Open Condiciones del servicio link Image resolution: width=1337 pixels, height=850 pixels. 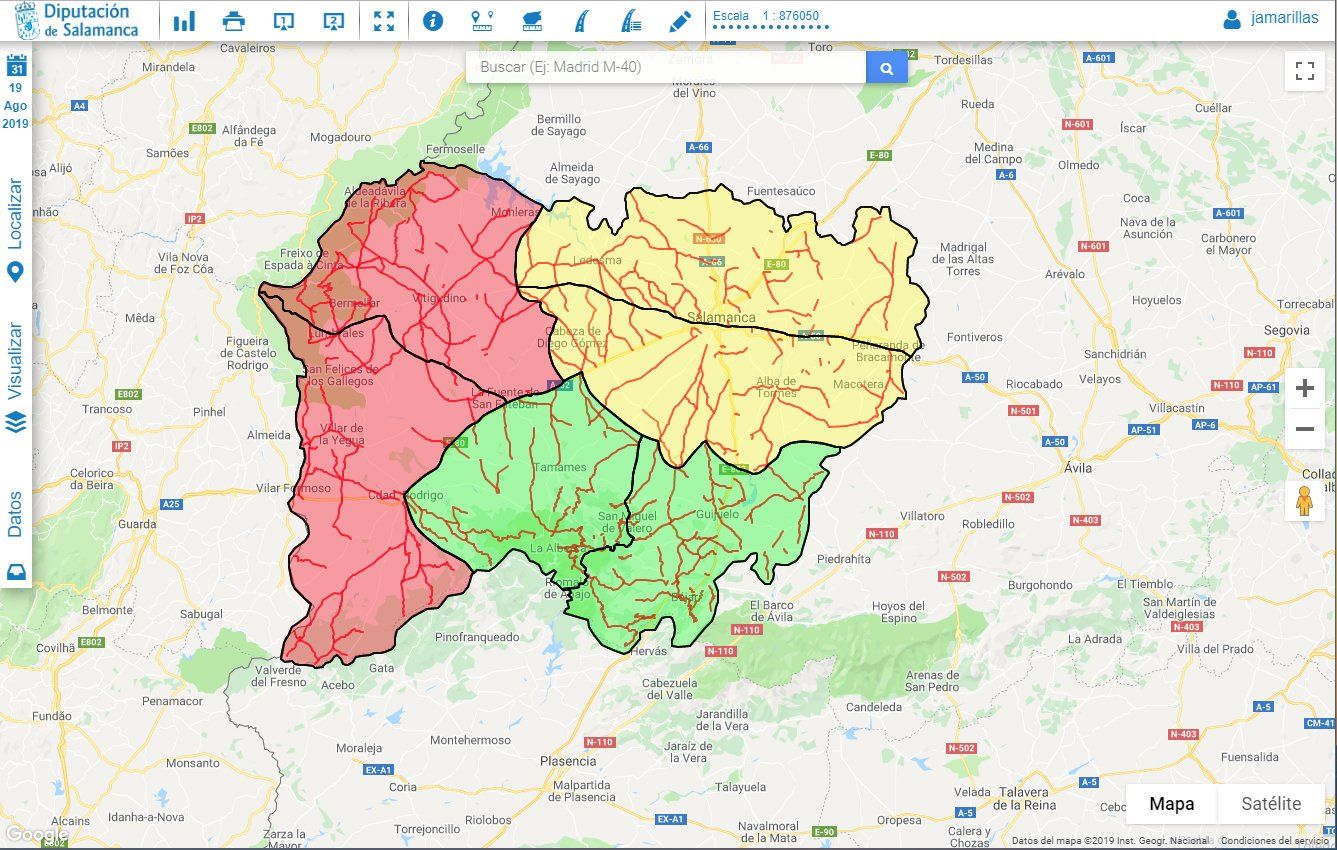point(1277,841)
